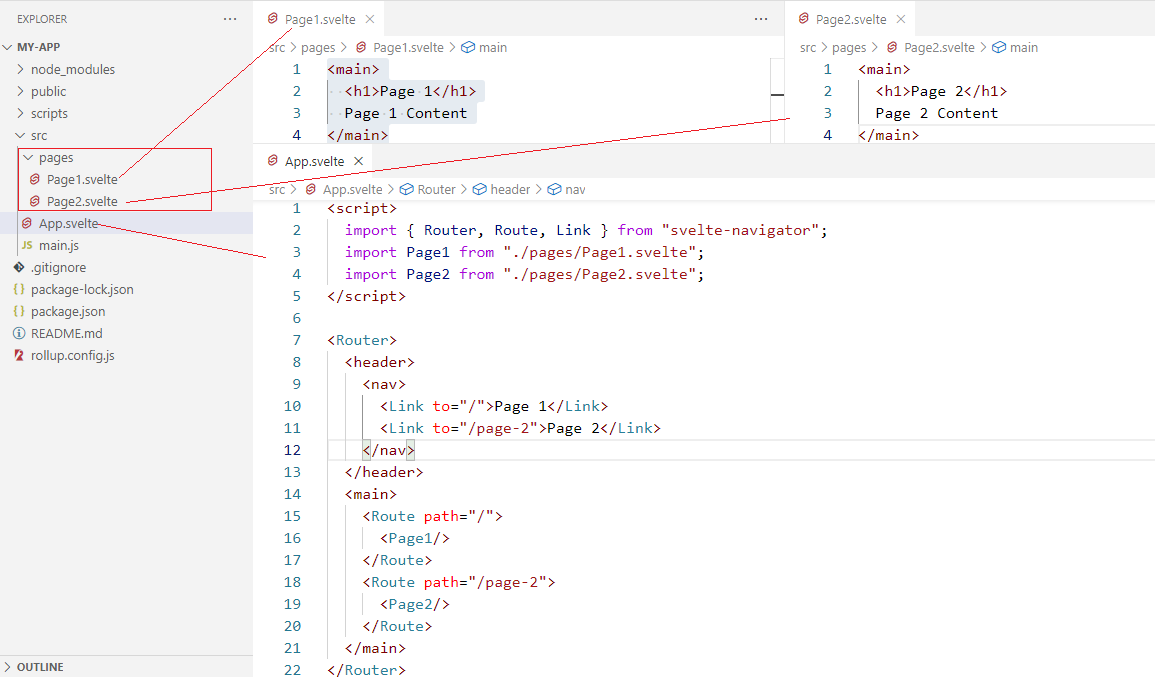Close the App.svelte editor tab
Viewport: 1155px width, 677px height.
click(x=359, y=161)
